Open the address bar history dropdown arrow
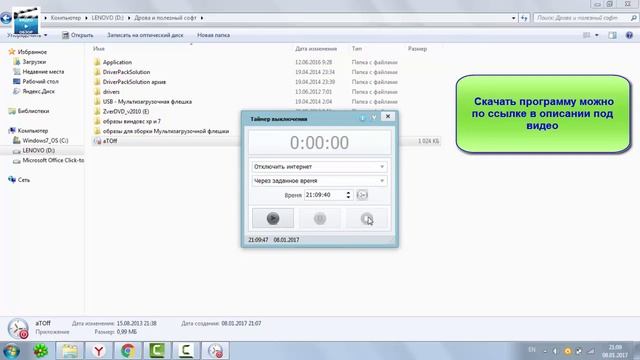Viewport: 640px width, 360px height. coord(513,18)
